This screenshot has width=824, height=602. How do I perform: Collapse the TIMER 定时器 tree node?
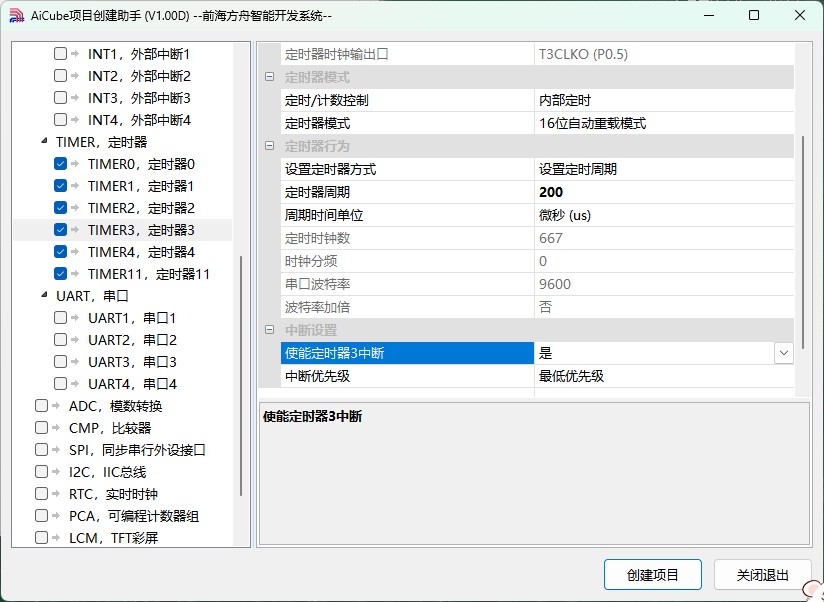(44, 142)
